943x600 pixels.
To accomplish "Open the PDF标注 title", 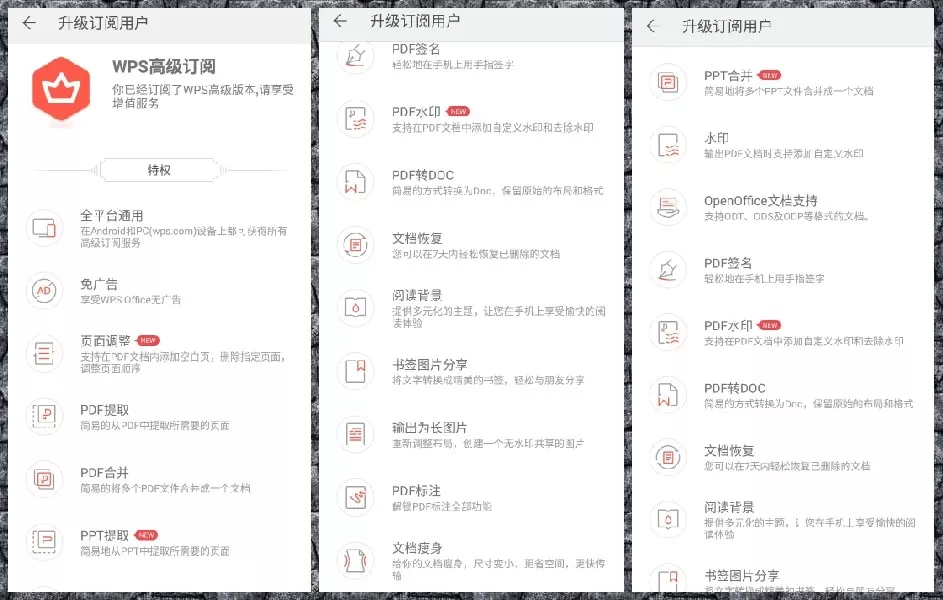I will click(x=416, y=491).
